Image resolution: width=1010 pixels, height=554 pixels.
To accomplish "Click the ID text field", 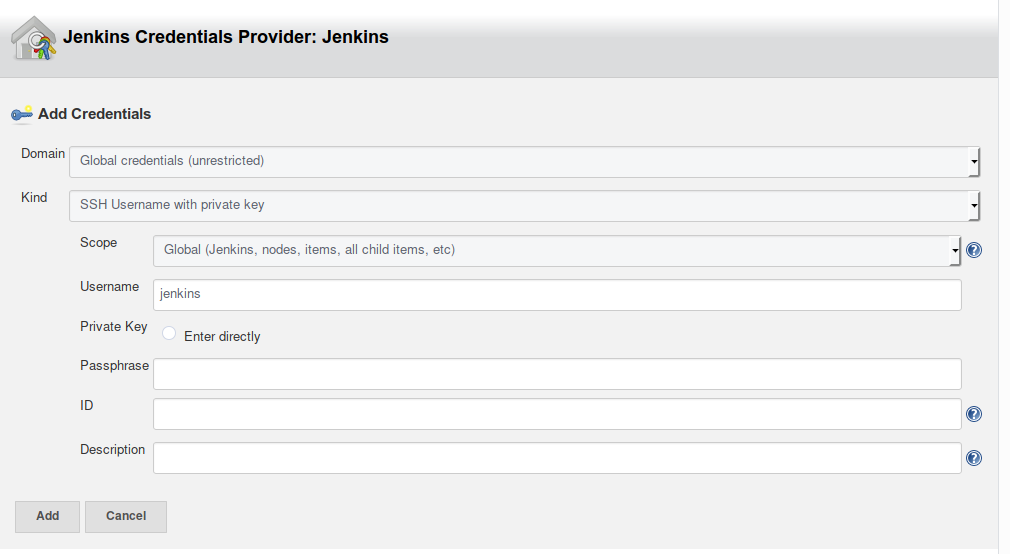I will (557, 414).
